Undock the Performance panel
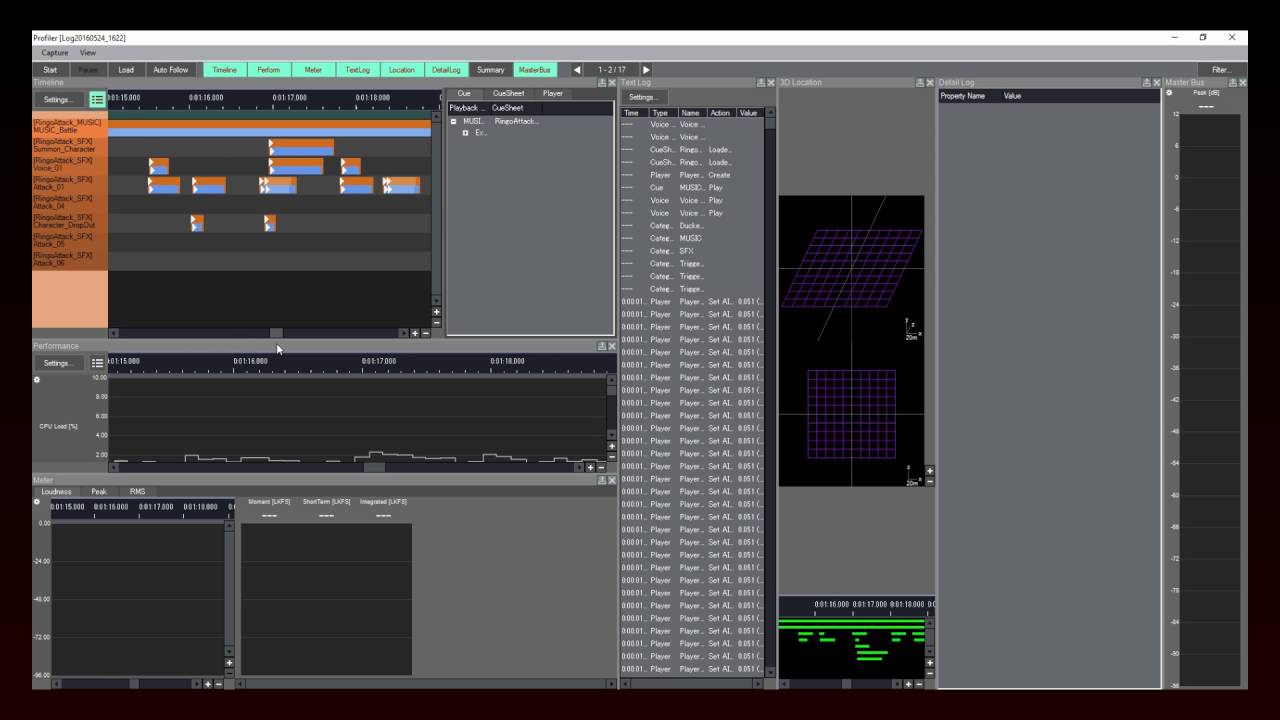This screenshot has width=1280, height=720. (601, 346)
